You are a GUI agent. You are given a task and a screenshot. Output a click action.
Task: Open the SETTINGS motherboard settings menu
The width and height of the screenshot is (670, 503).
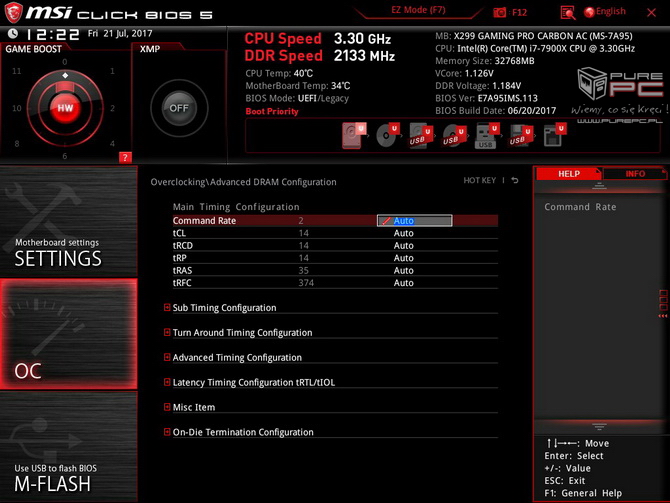(x=68, y=221)
